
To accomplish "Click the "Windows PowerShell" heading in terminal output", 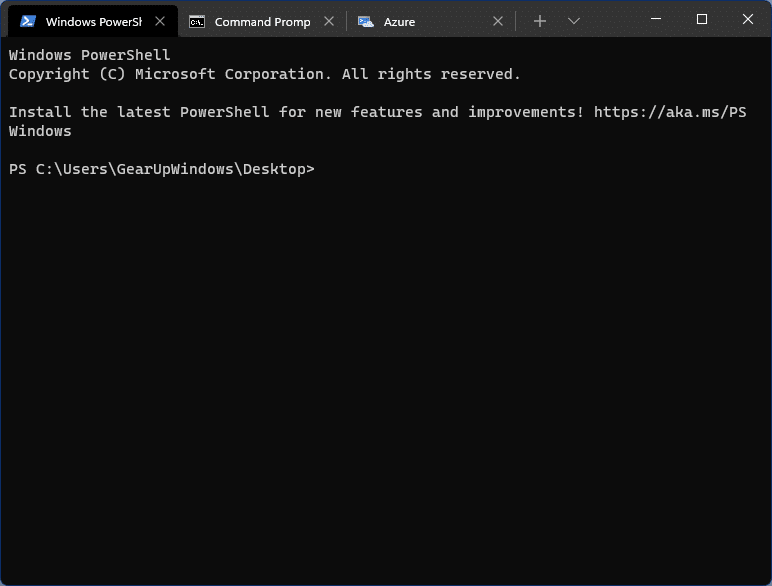I will coord(90,55).
